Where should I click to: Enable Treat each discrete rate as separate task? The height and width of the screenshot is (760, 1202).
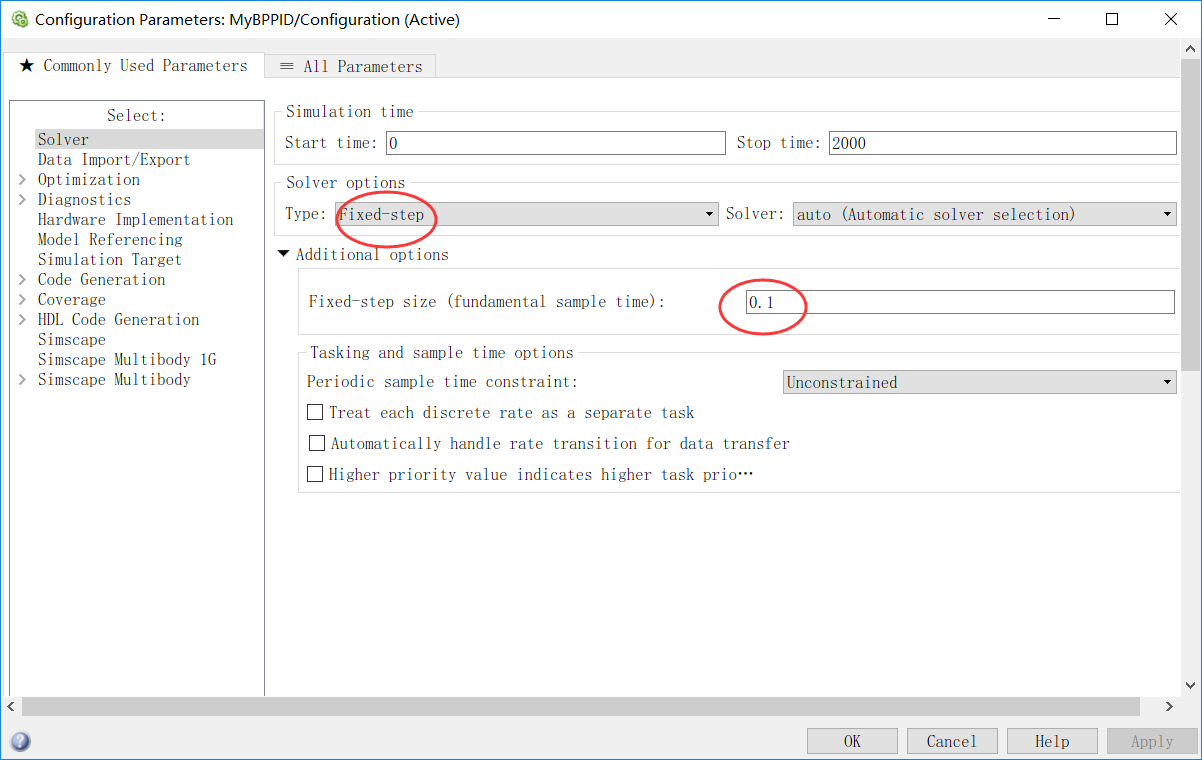point(315,412)
